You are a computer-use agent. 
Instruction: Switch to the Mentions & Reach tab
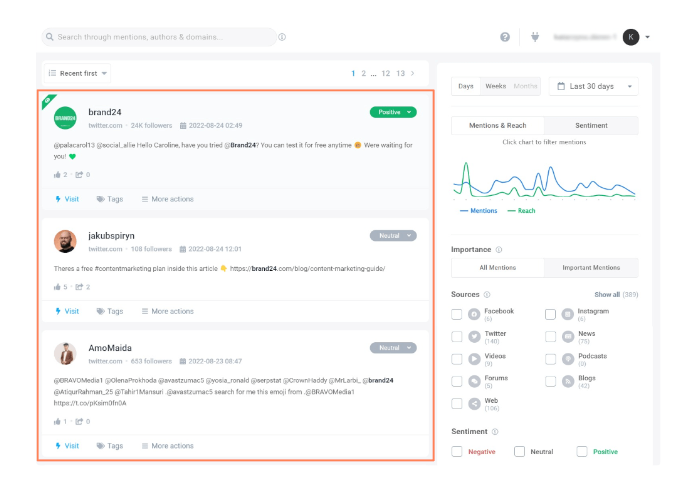click(498, 125)
